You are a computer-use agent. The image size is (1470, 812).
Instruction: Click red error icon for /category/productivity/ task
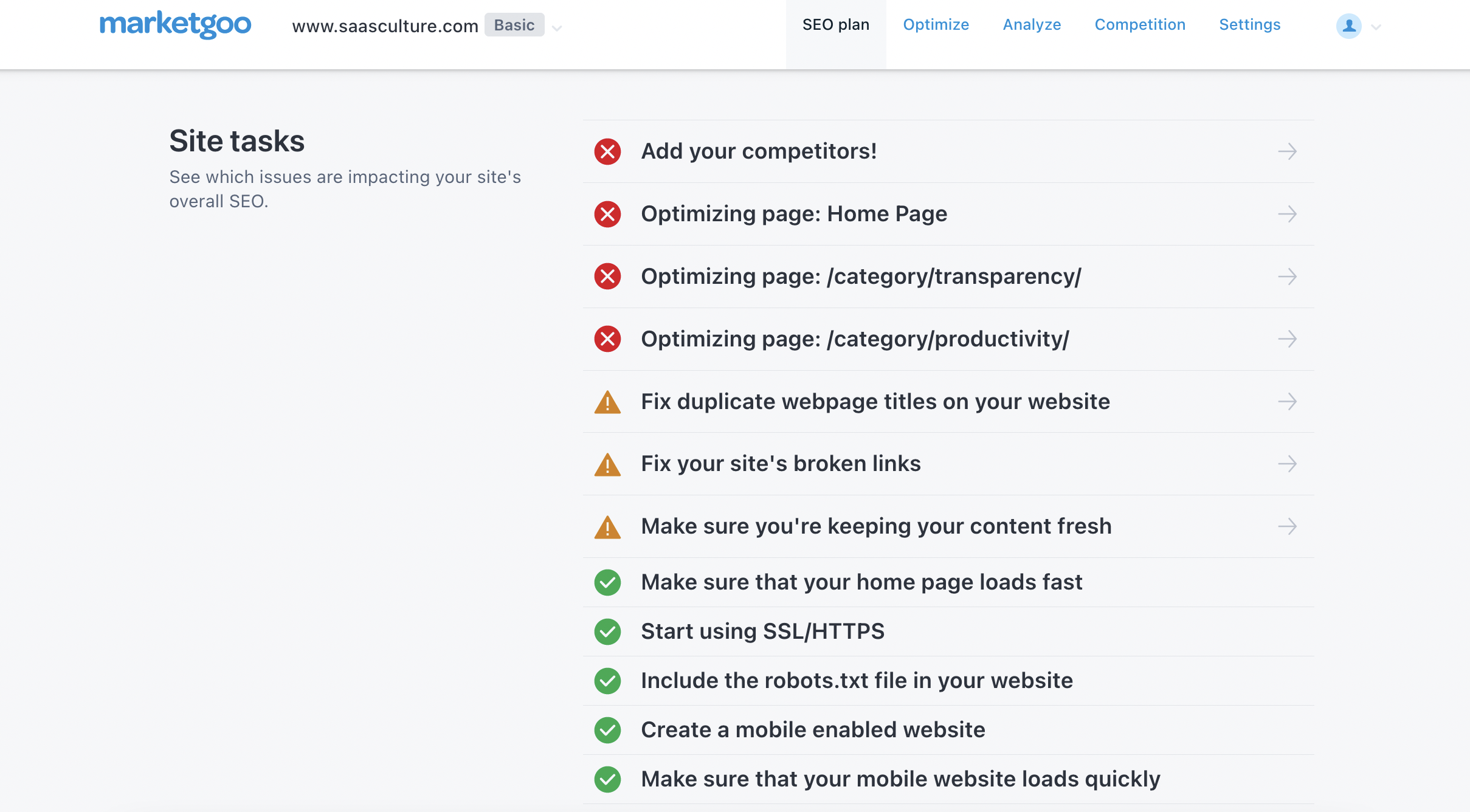click(607, 339)
